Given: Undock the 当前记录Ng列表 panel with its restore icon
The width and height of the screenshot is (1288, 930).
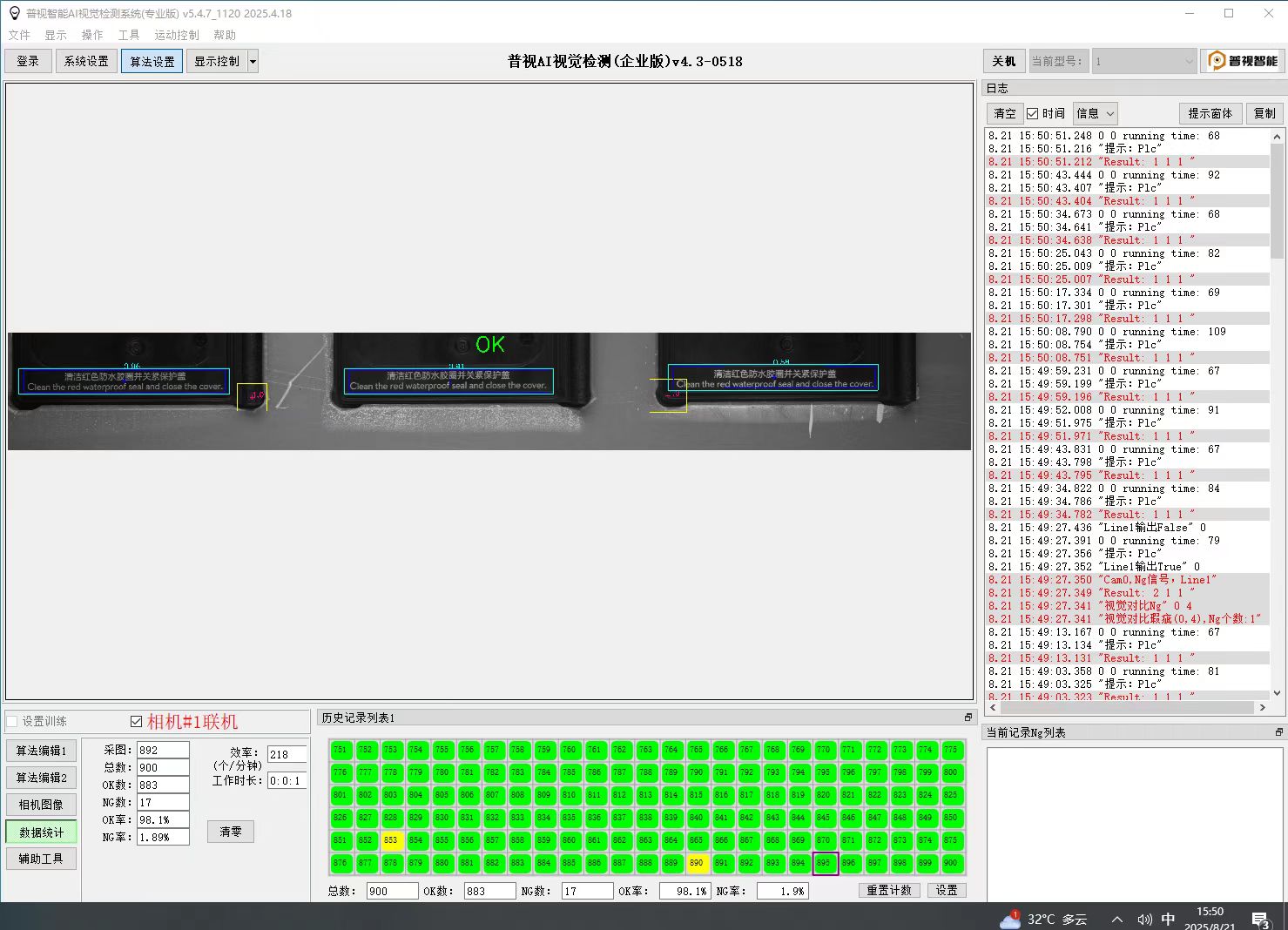Looking at the screenshot, I should (x=1278, y=732).
